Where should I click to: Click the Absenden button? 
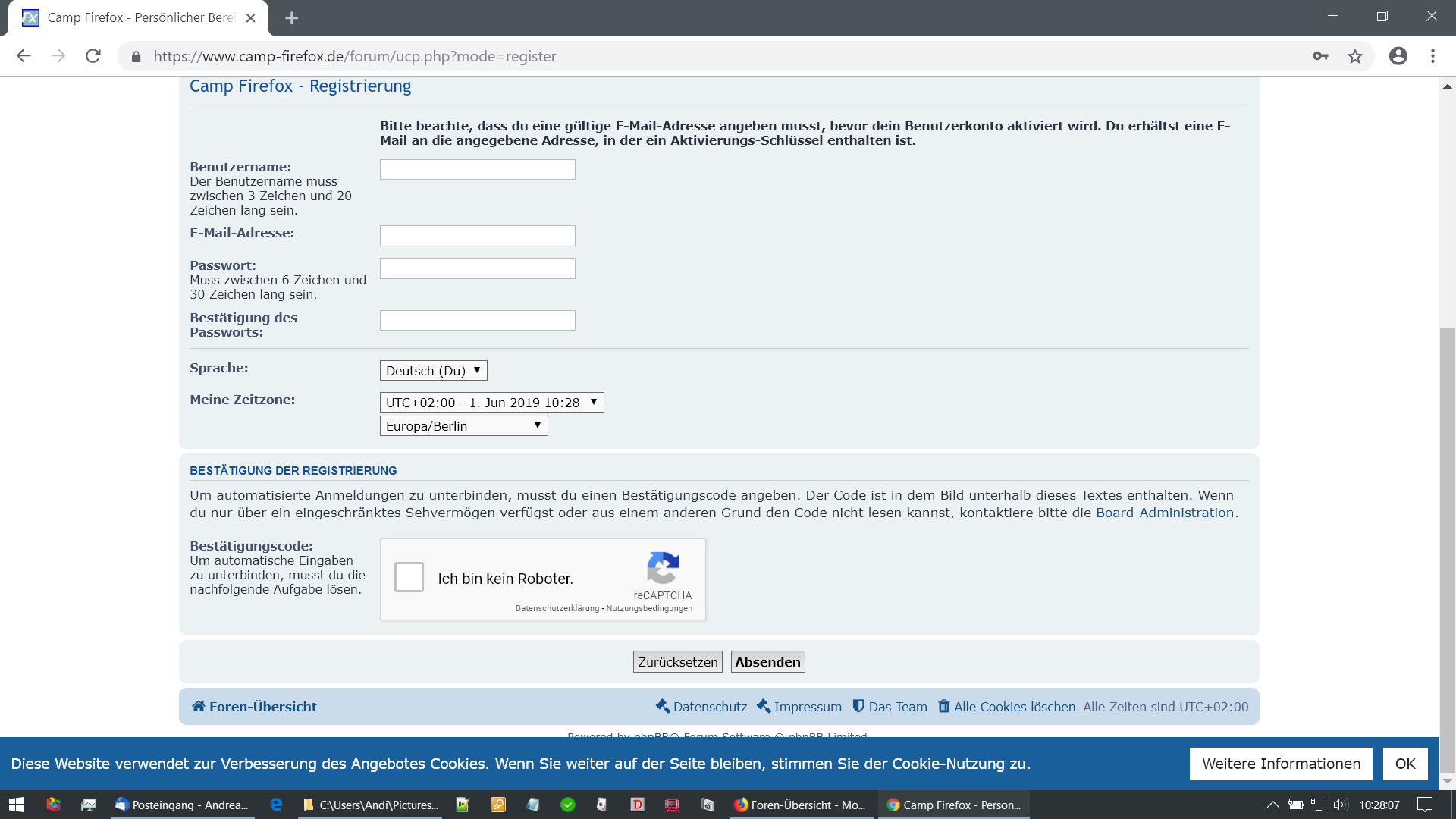(x=767, y=662)
